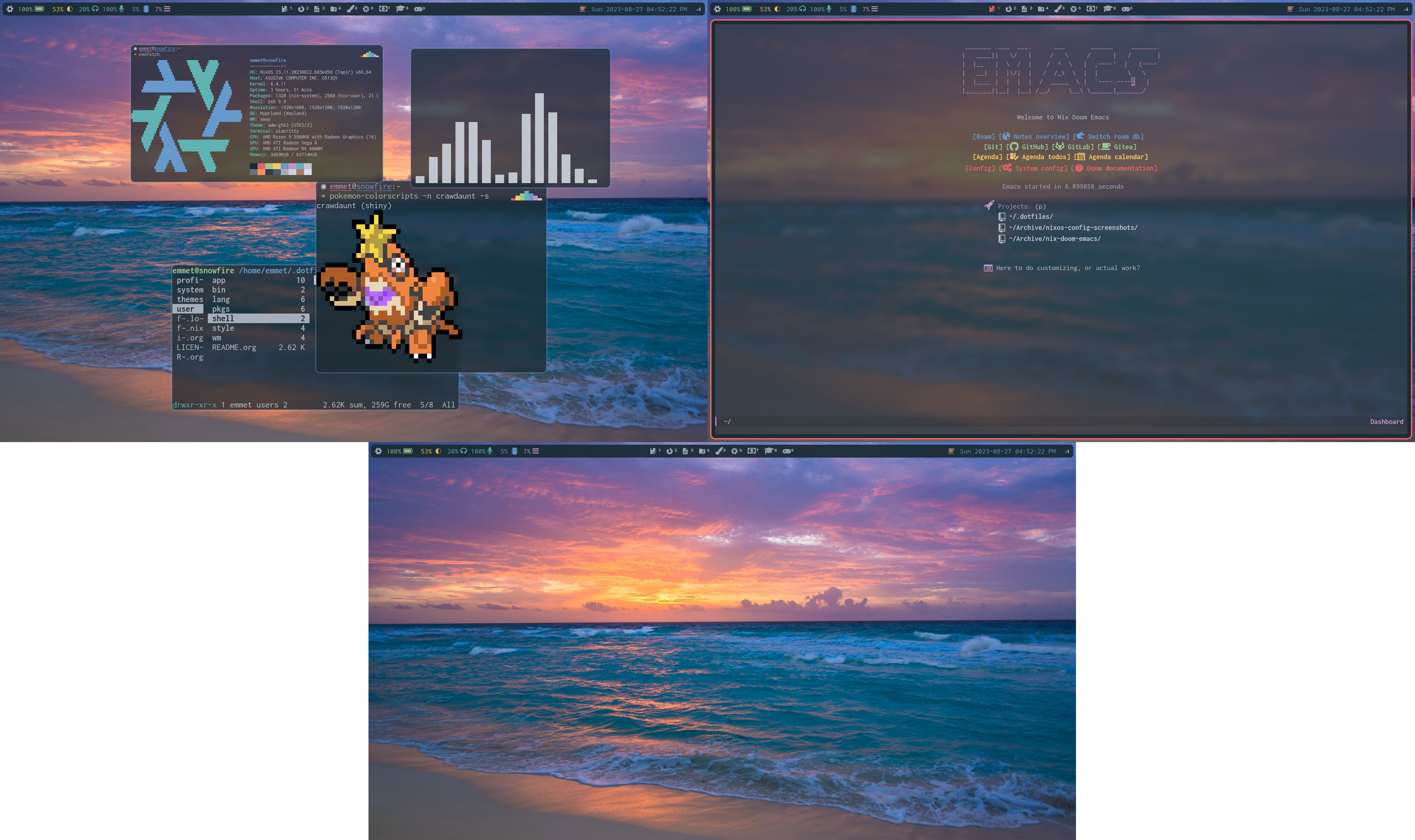Click the Agenda calendar icon
Viewport: 1415px width, 840px height.
[1080, 157]
